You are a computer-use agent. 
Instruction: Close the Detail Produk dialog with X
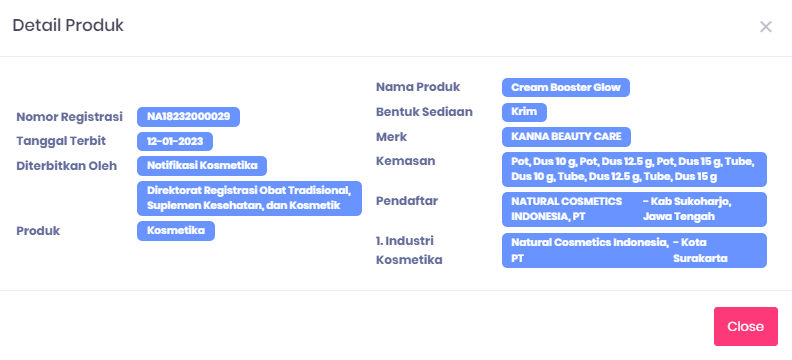(x=766, y=27)
